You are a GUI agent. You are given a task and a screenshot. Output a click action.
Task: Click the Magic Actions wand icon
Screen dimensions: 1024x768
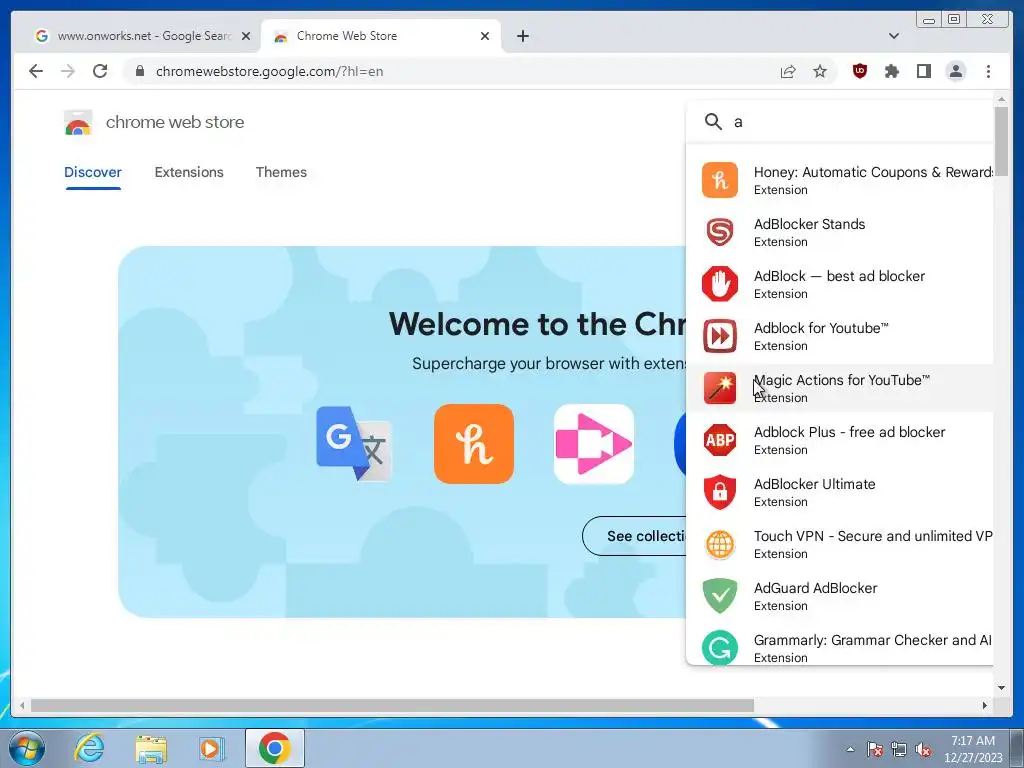[x=720, y=388]
